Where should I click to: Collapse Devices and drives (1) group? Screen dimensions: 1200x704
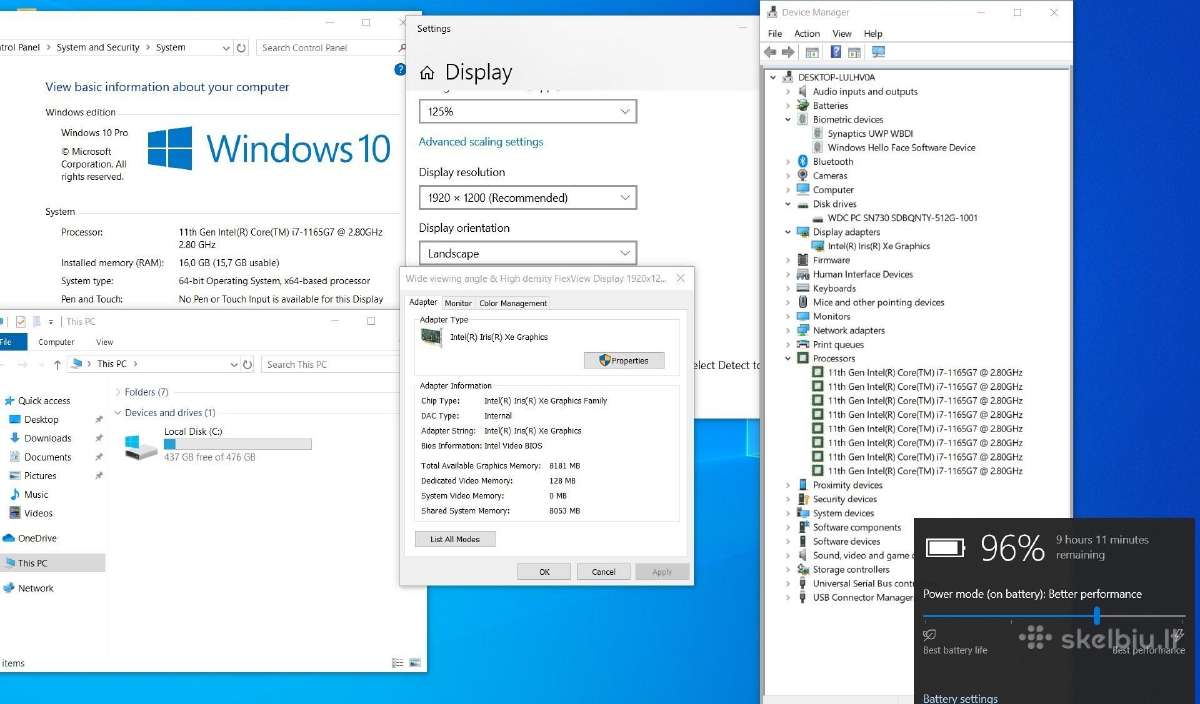(119, 412)
